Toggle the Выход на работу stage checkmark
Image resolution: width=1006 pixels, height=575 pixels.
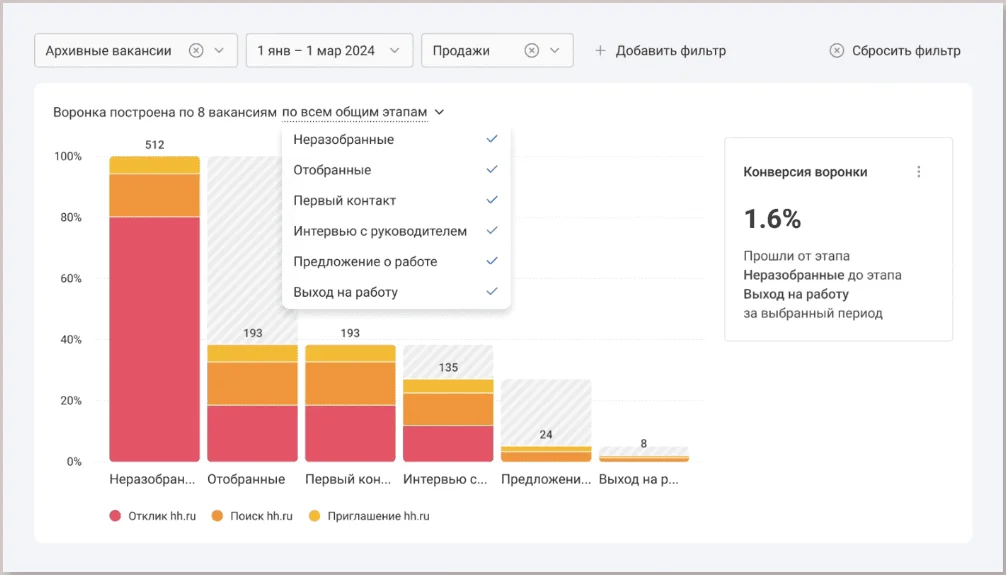(491, 292)
